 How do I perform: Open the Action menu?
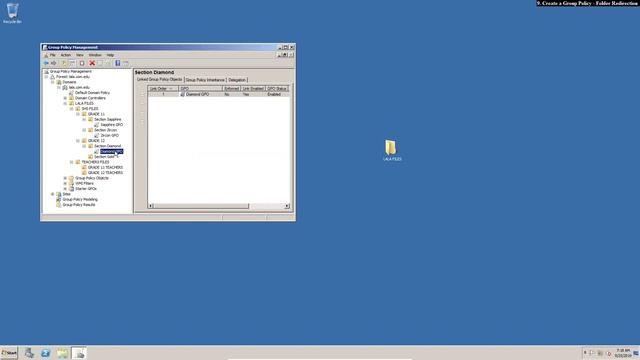(66, 55)
